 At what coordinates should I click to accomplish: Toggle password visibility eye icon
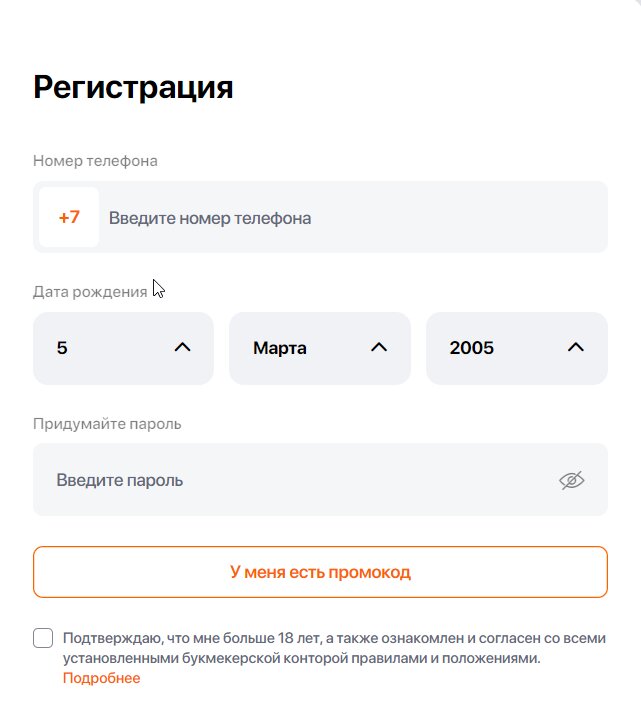571,480
